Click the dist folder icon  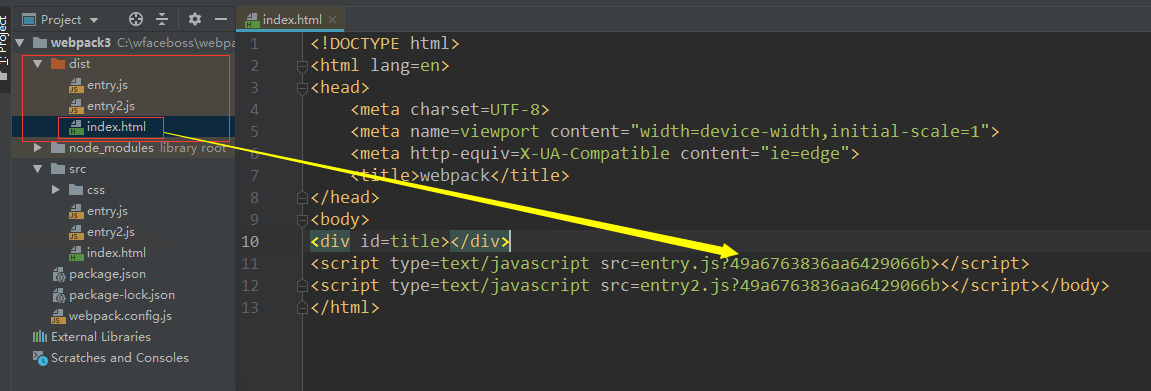tap(58, 64)
